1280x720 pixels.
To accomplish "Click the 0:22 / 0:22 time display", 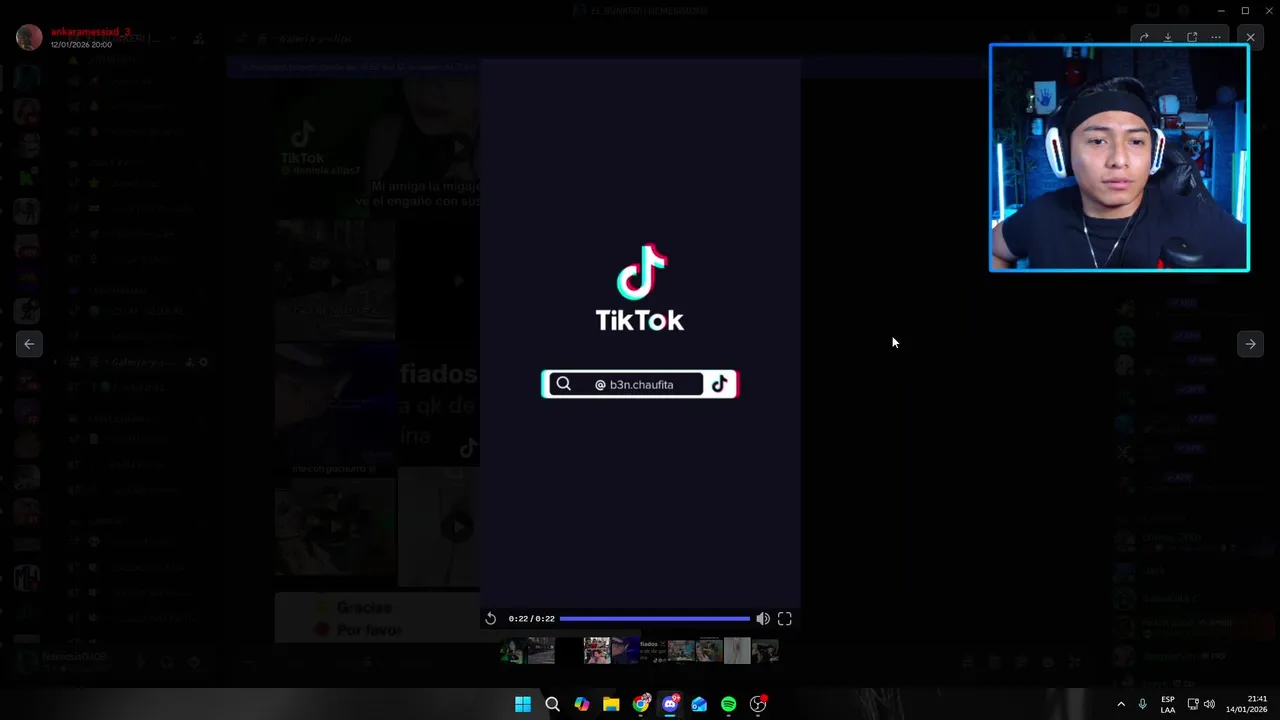I will tap(531, 619).
